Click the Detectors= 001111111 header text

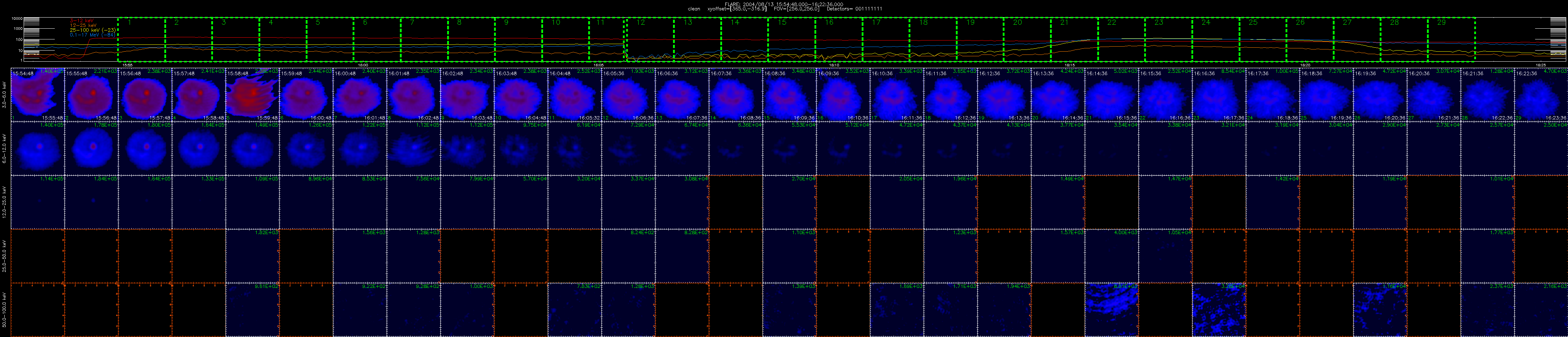855,9
